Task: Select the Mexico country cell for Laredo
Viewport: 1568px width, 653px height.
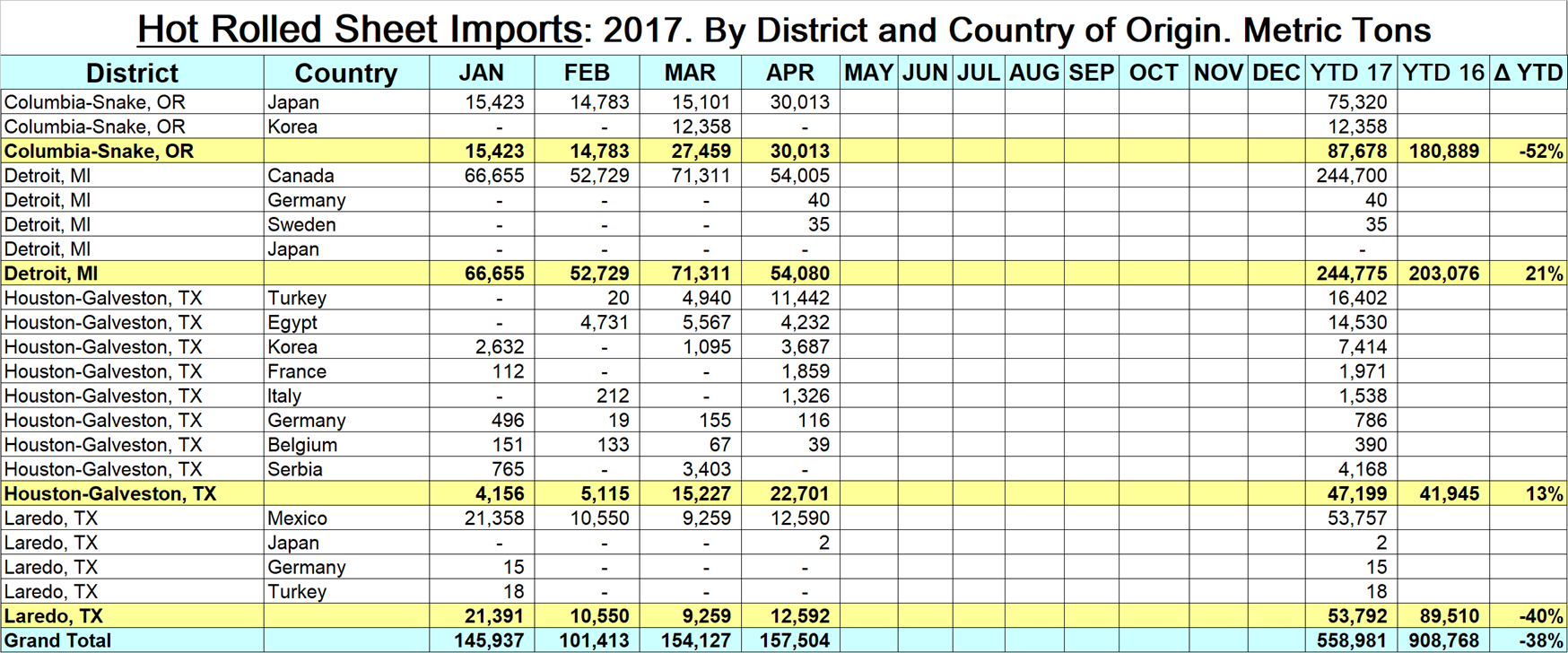Action: [x=297, y=518]
